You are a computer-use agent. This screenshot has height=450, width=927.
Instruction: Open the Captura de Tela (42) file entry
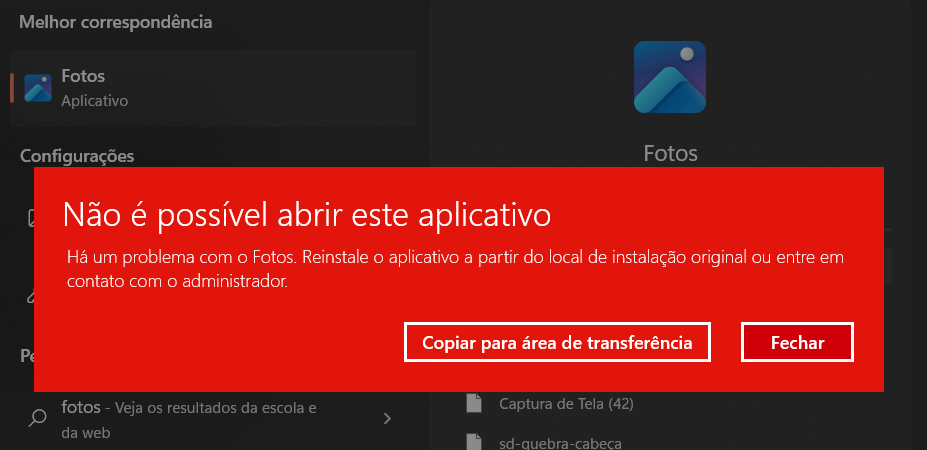point(566,404)
